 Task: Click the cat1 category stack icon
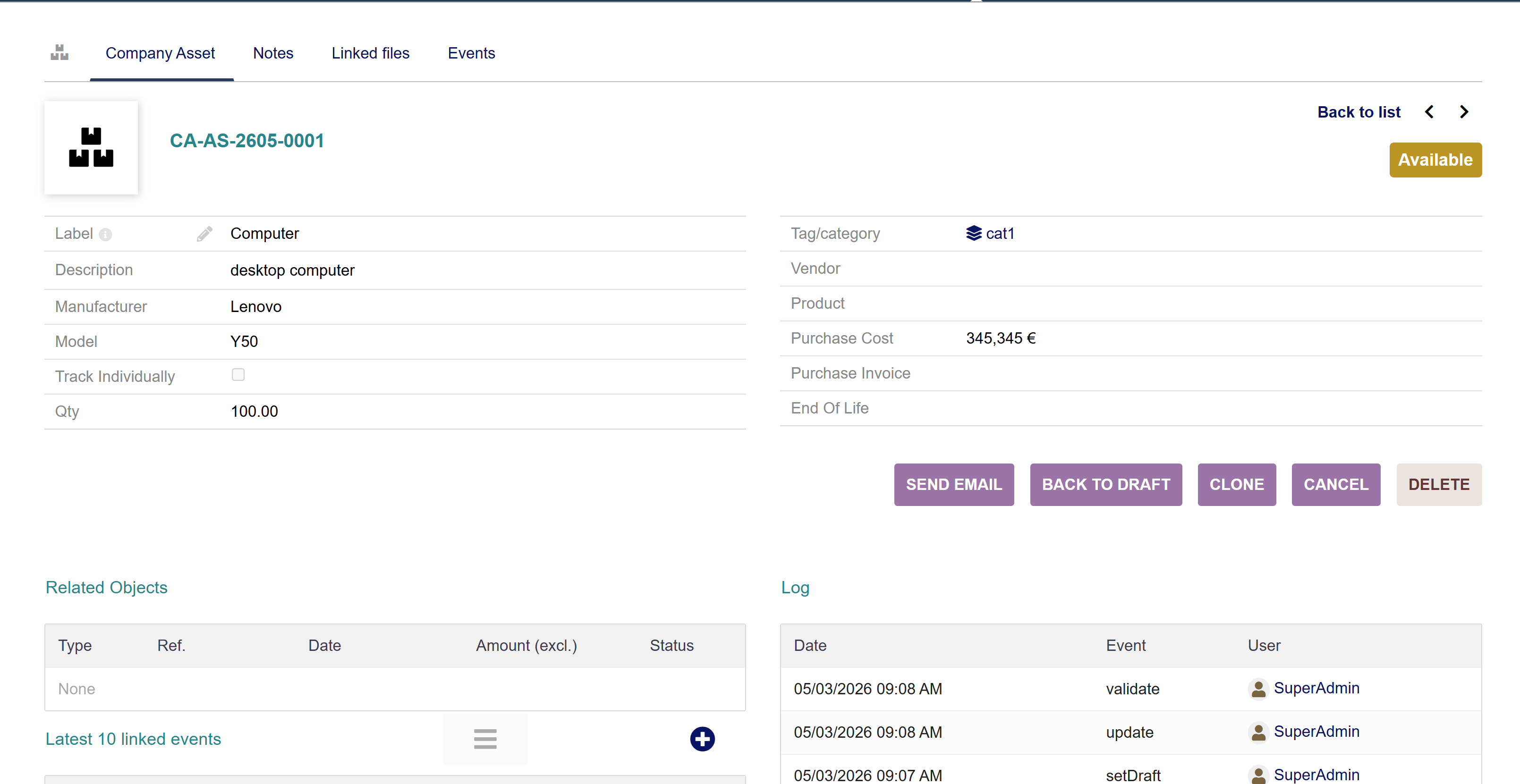974,234
